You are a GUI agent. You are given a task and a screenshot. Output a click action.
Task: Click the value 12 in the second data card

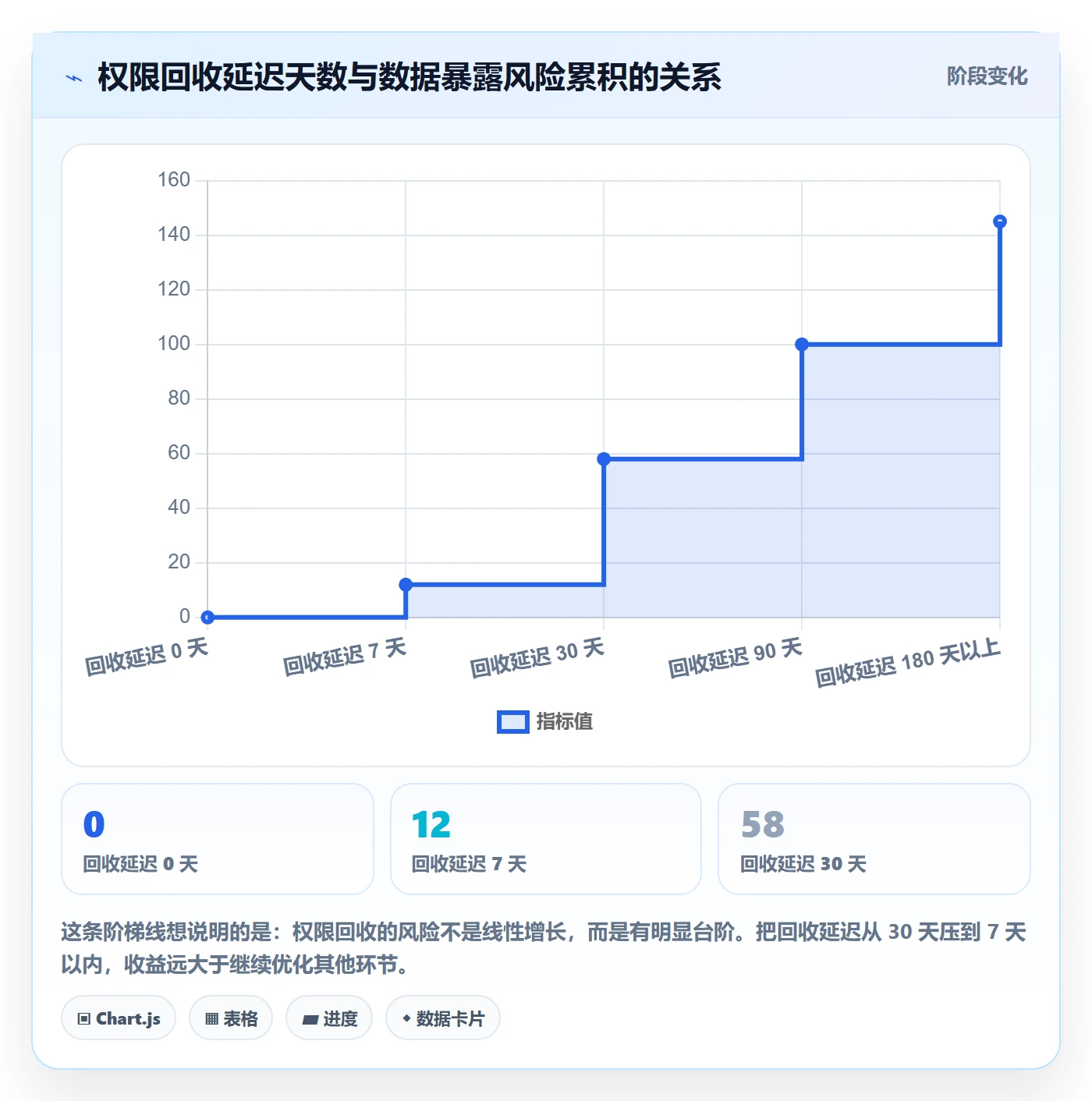coord(431,825)
